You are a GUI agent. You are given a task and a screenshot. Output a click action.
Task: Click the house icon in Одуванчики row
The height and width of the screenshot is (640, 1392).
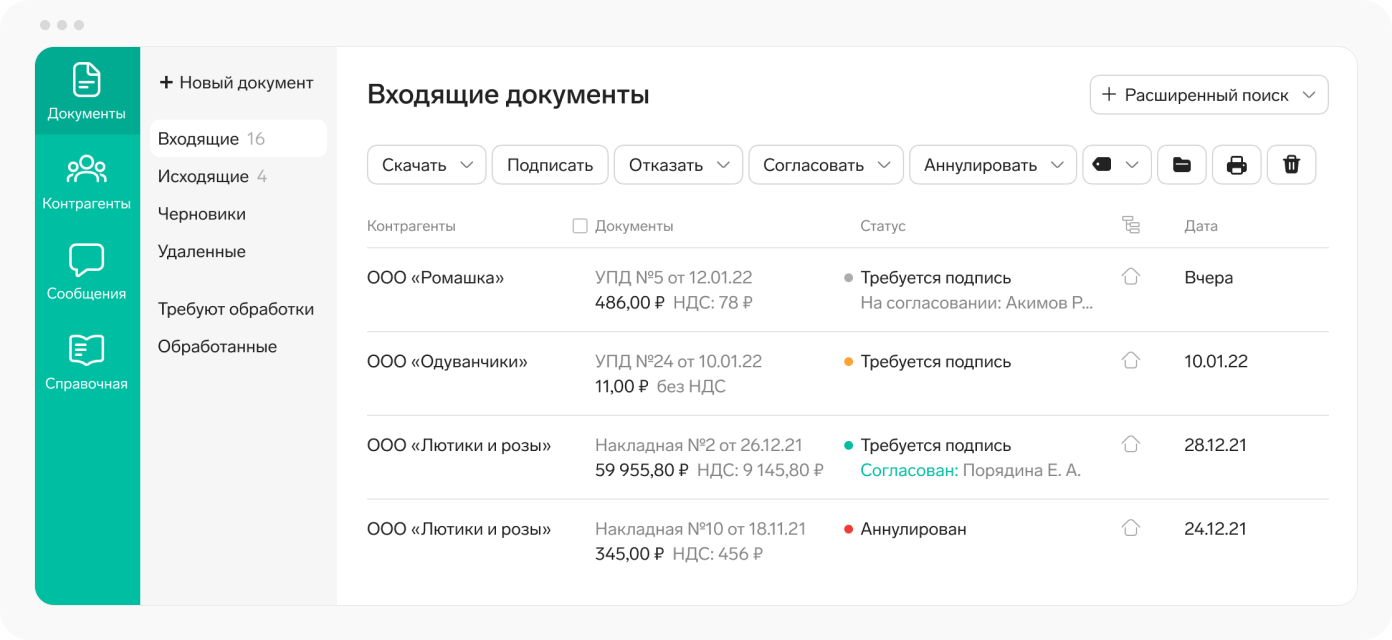tap(1131, 360)
